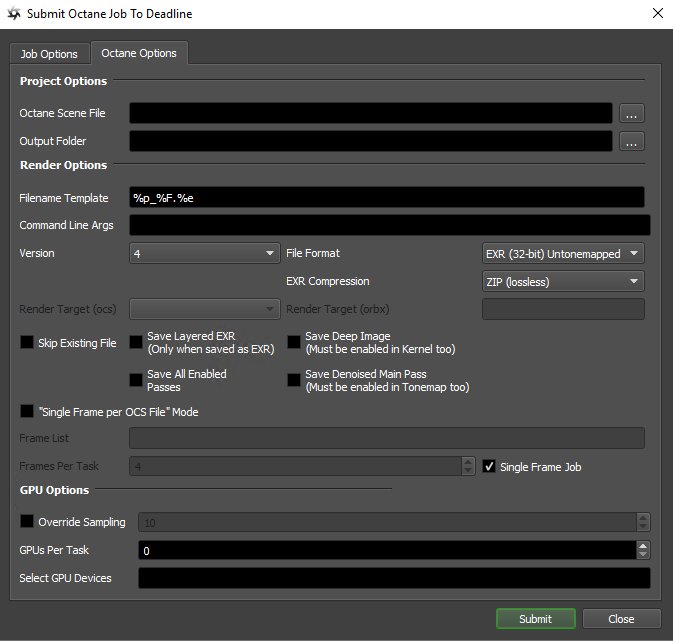Focus the Select GPU Devices field
Viewport: 673px width, 641px height.
393,578
